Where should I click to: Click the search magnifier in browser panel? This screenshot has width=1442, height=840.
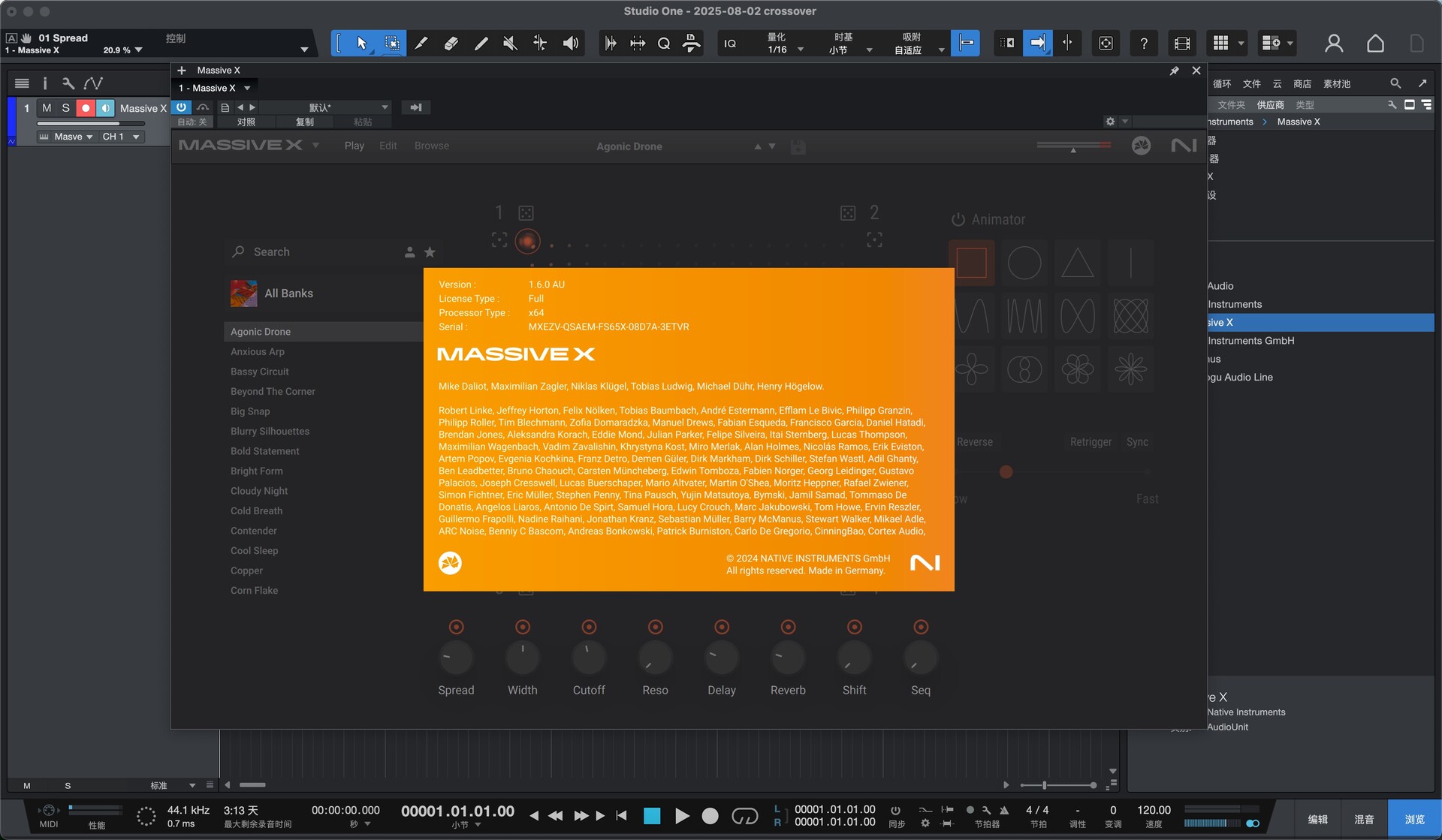coord(1395,83)
